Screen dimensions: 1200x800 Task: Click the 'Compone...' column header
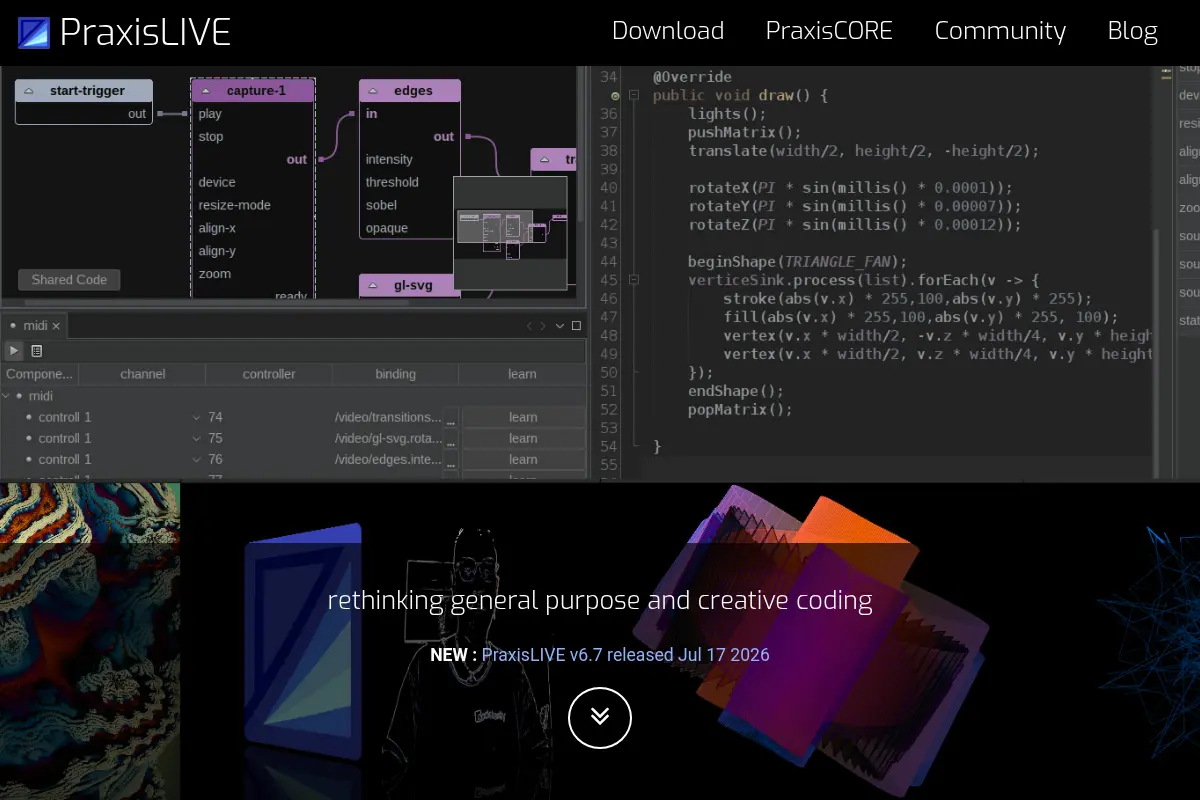39,374
